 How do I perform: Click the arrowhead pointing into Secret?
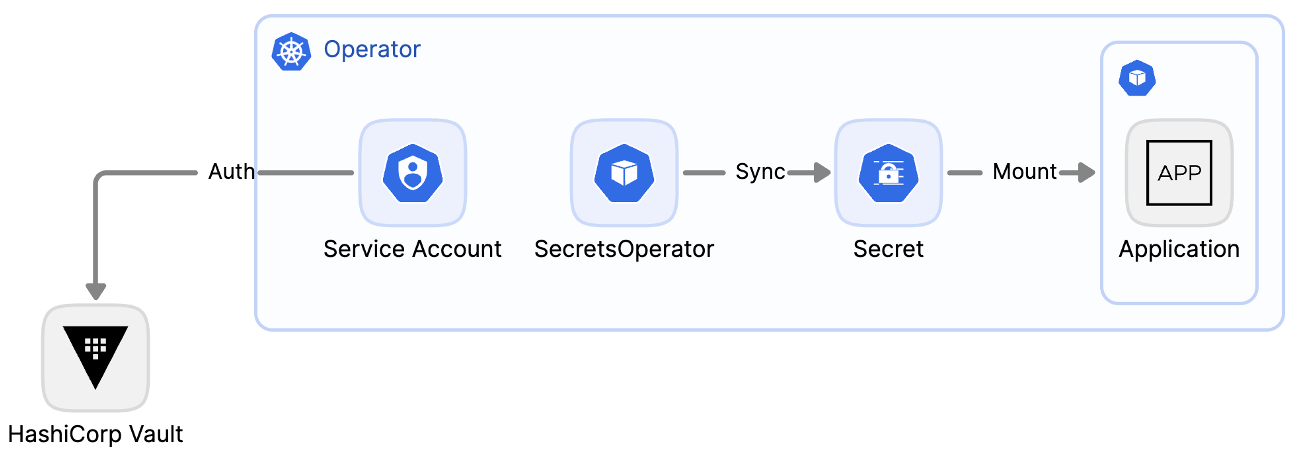click(822, 173)
